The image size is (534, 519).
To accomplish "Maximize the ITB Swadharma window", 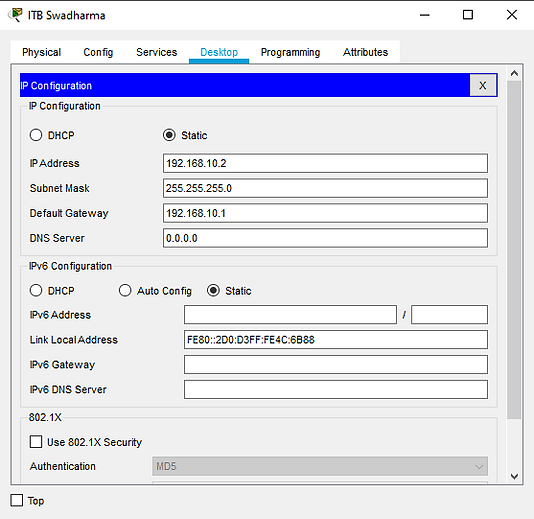I will click(468, 15).
